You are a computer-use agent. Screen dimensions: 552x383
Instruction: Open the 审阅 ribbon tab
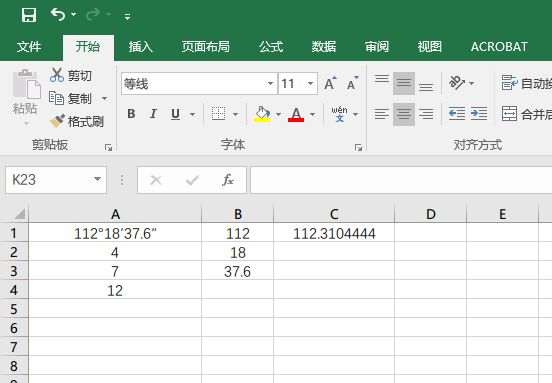pyautogui.click(x=377, y=46)
